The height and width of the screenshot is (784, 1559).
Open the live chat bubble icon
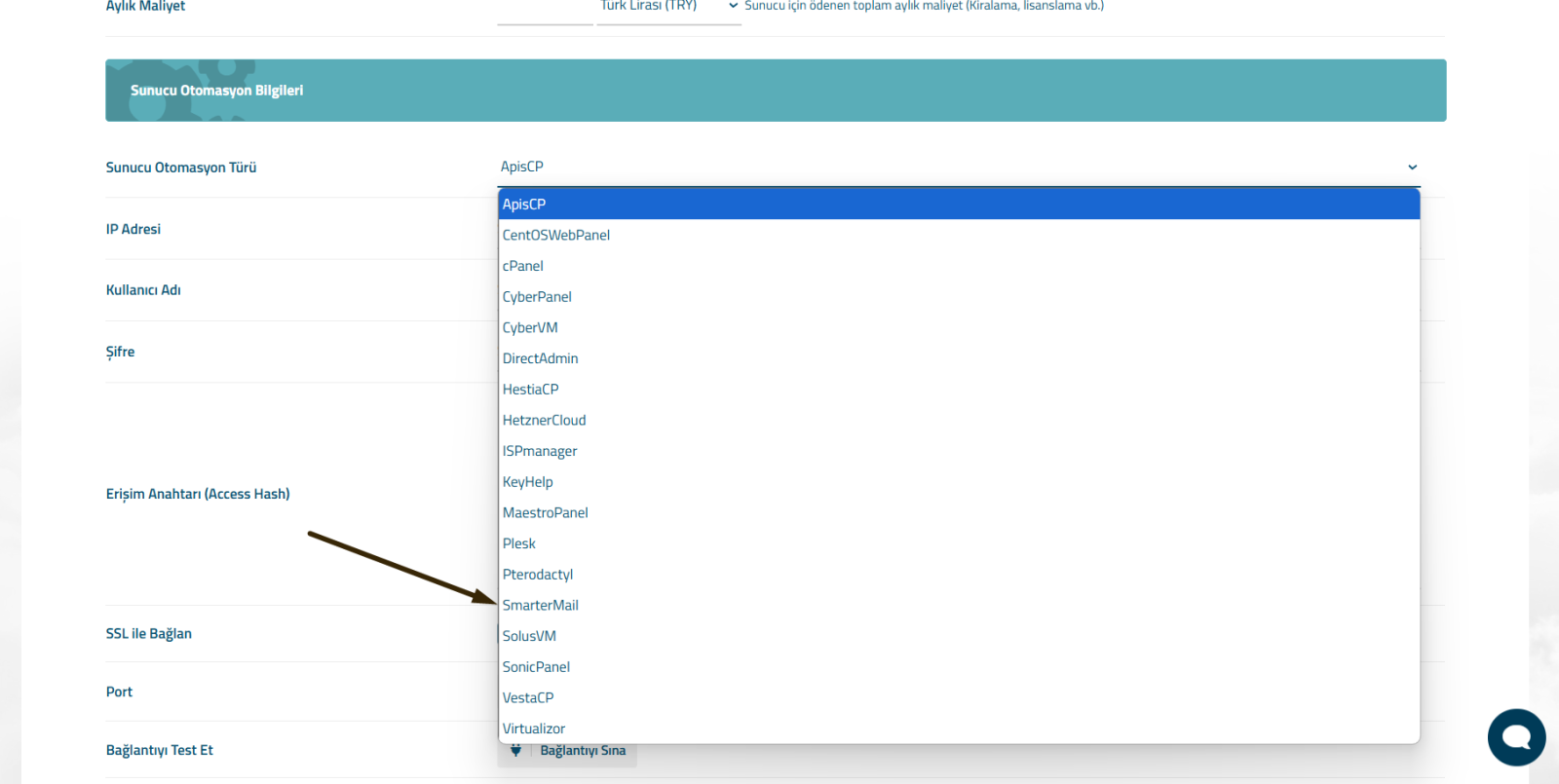click(x=1516, y=737)
